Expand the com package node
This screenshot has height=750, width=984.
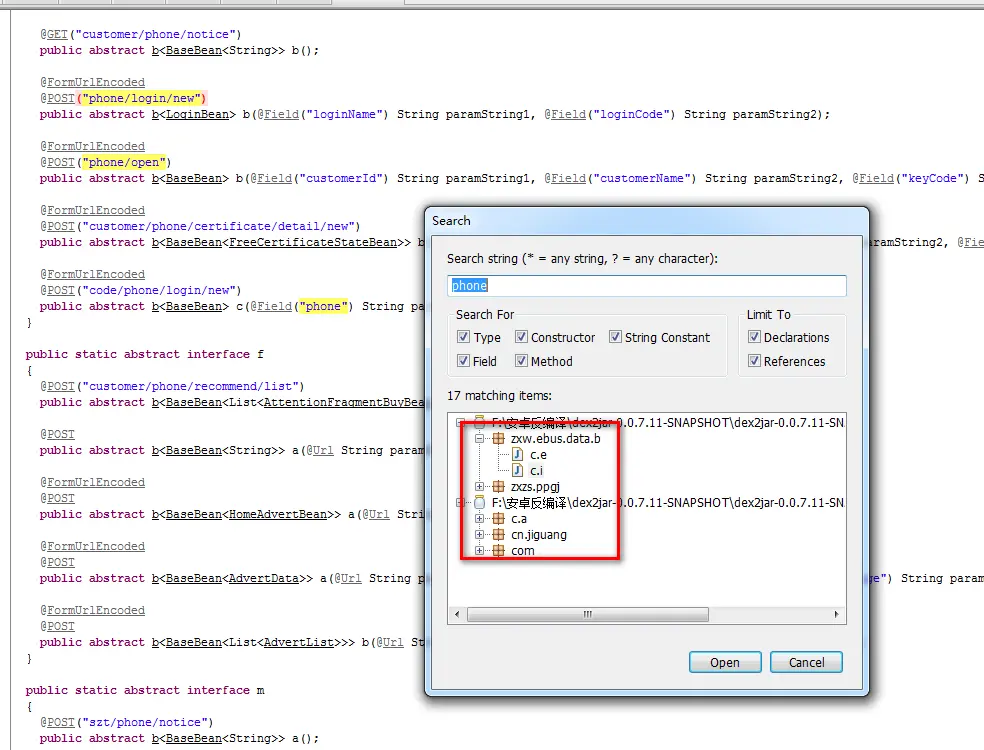(x=479, y=550)
